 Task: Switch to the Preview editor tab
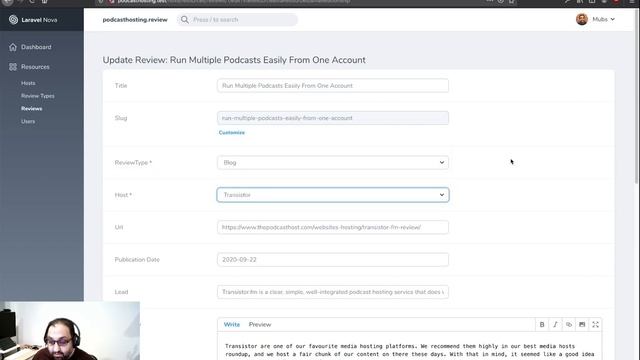[260, 324]
